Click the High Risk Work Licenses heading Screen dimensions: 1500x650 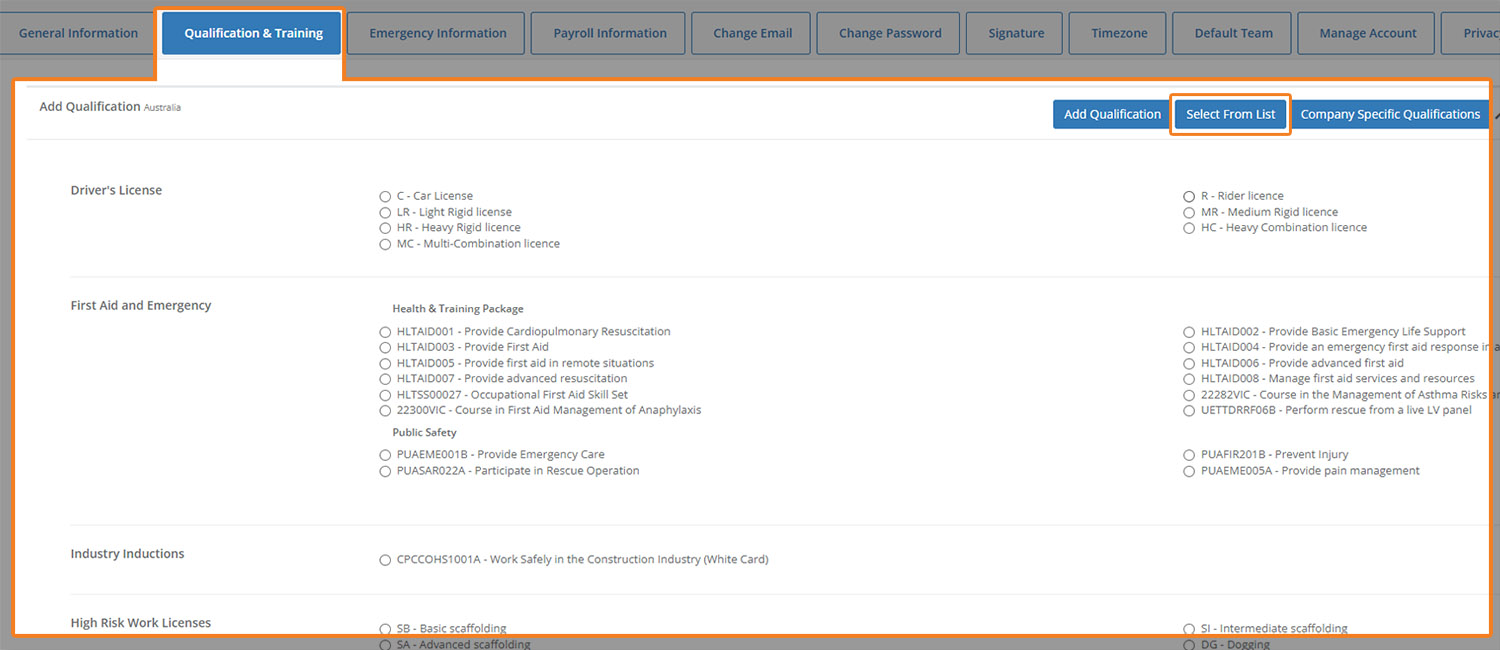141,622
